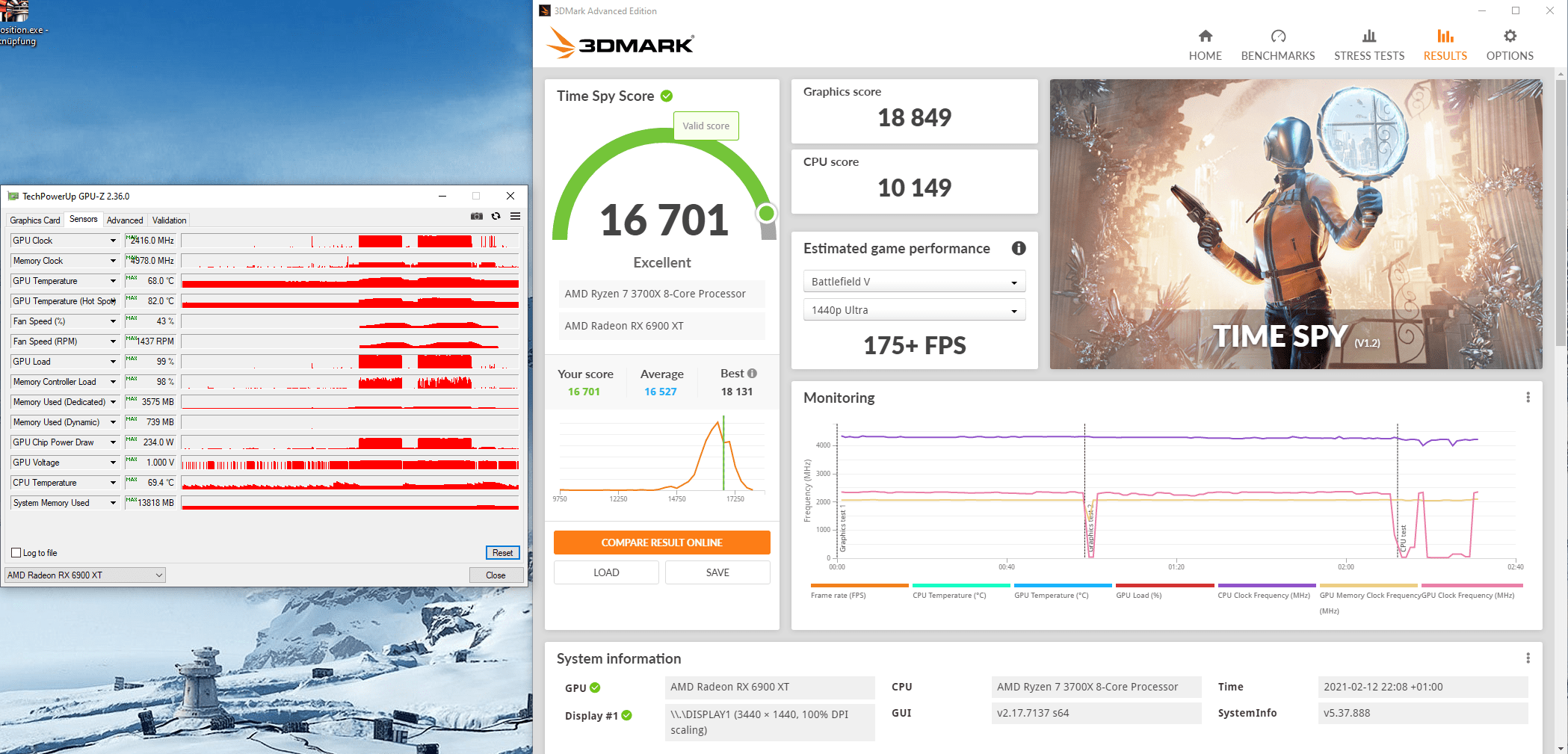Click the Time Spy artwork thumbnail
Screen dimensions: 1568x754
(x=1295, y=224)
